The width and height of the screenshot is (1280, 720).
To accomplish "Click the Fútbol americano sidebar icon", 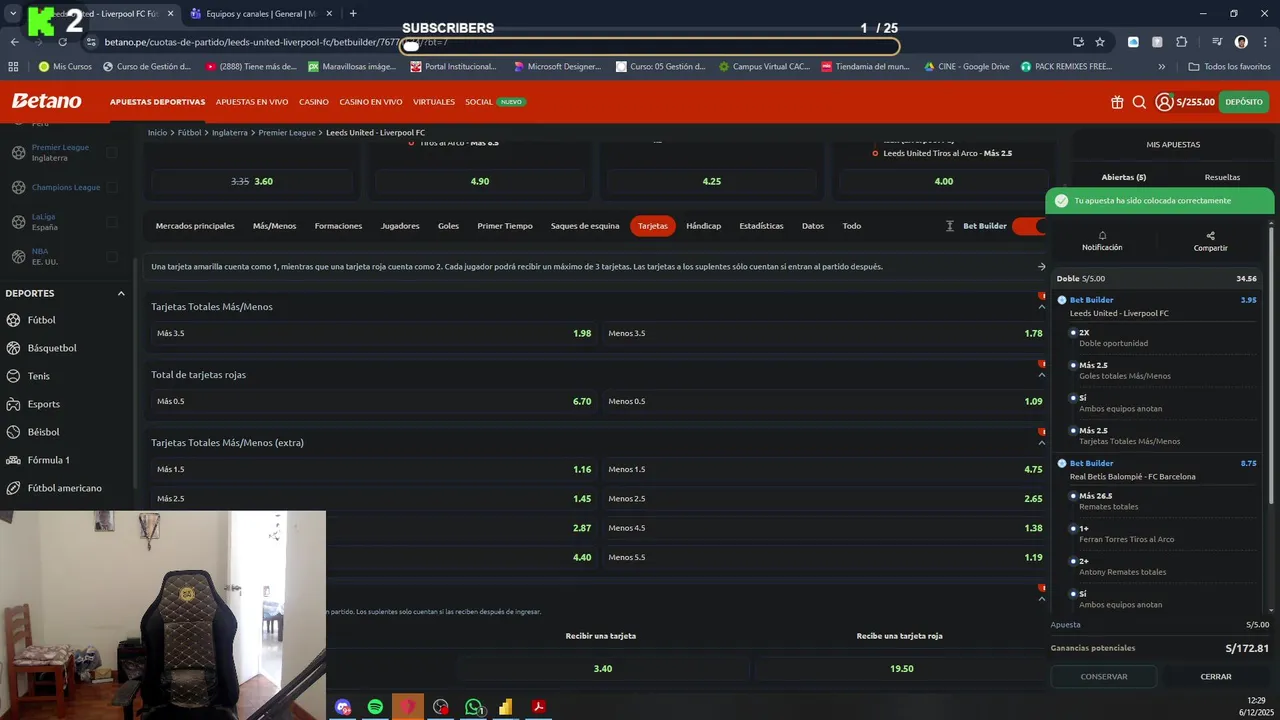I will point(14,488).
